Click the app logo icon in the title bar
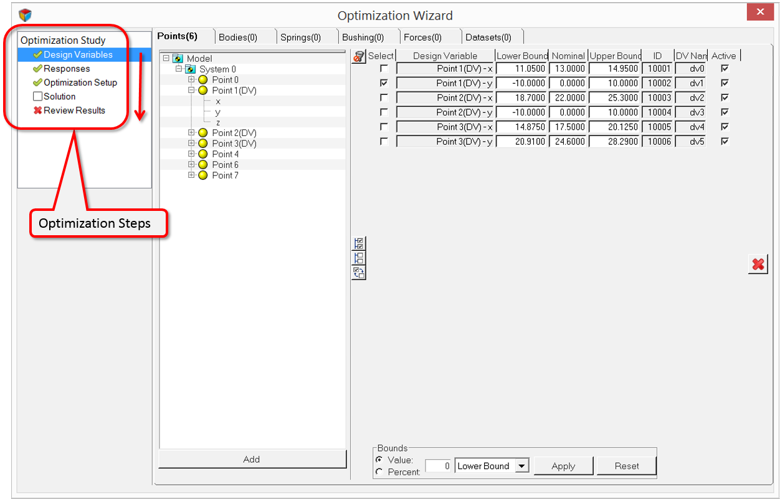 click(25, 15)
